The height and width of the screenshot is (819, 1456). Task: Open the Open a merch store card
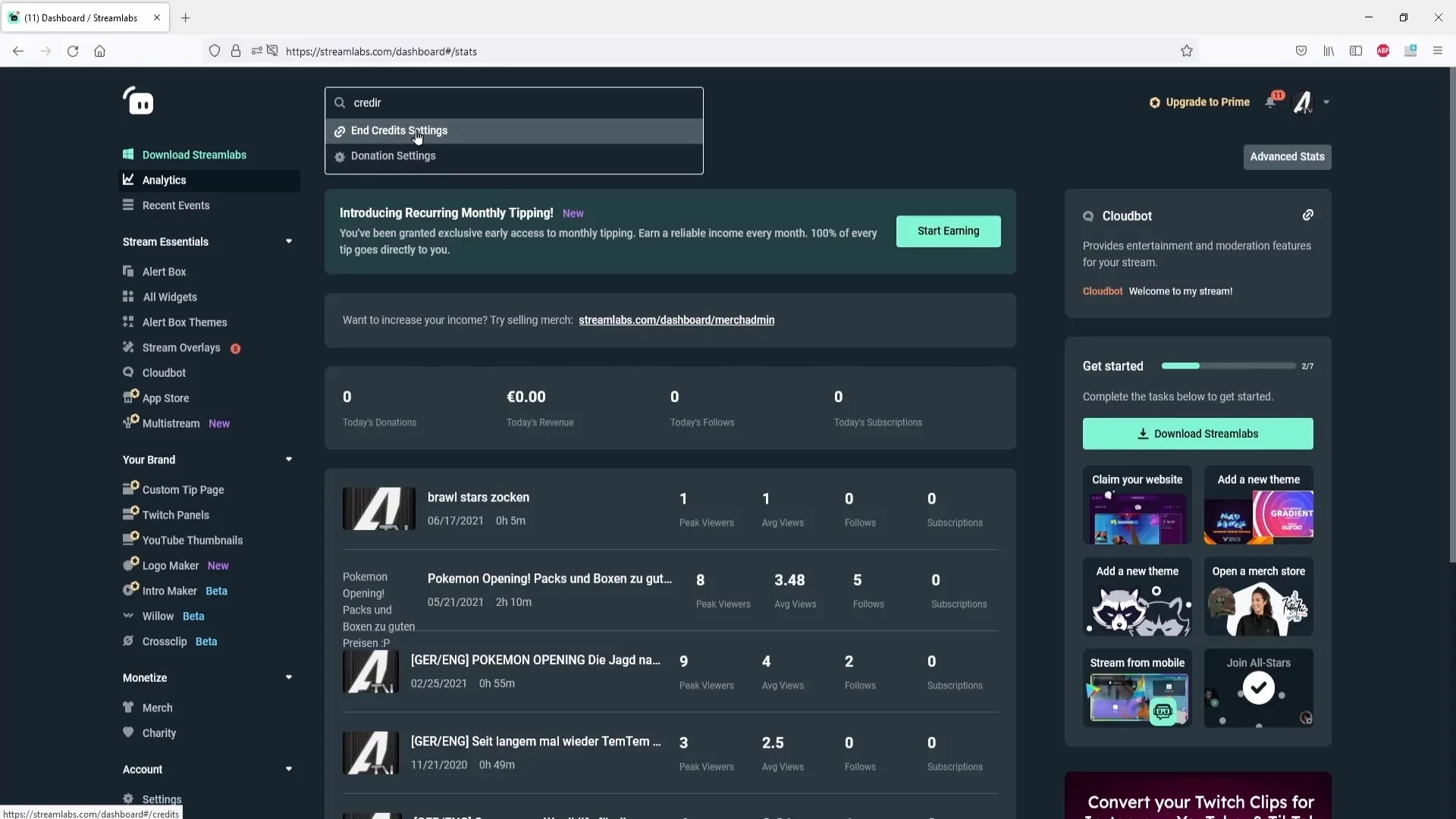click(1258, 597)
